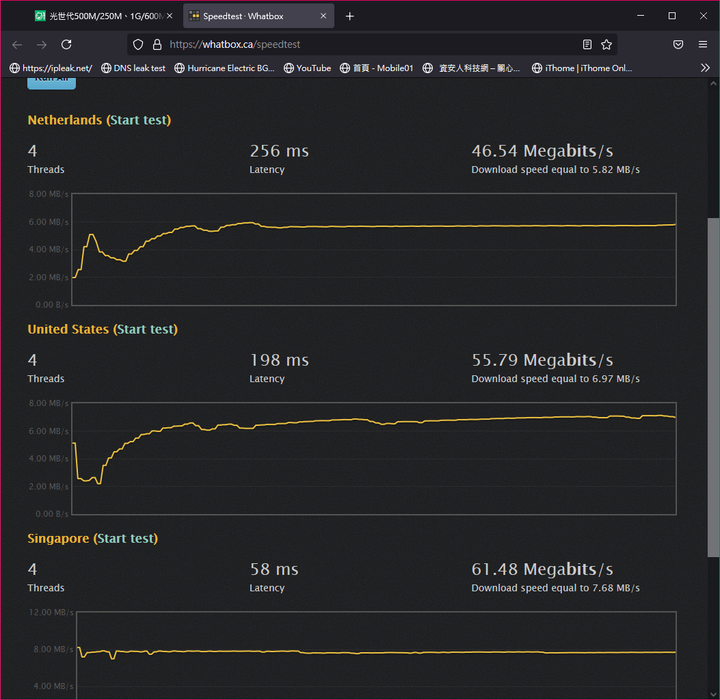720x700 pixels.
Task: Toggle reader view icon in address bar
Action: point(587,45)
